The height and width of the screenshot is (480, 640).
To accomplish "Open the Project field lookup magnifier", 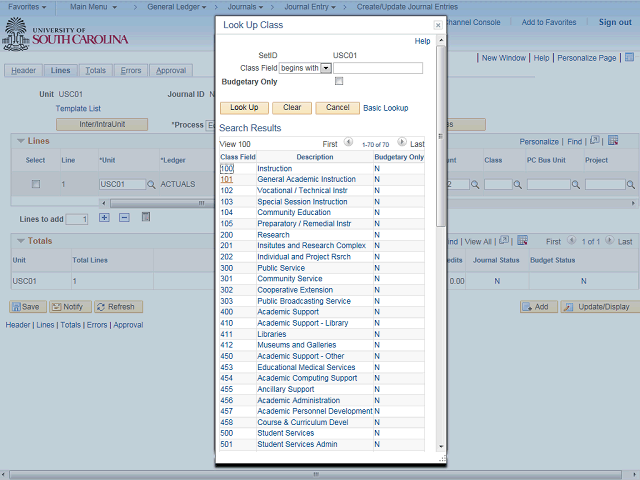I will coord(631,184).
